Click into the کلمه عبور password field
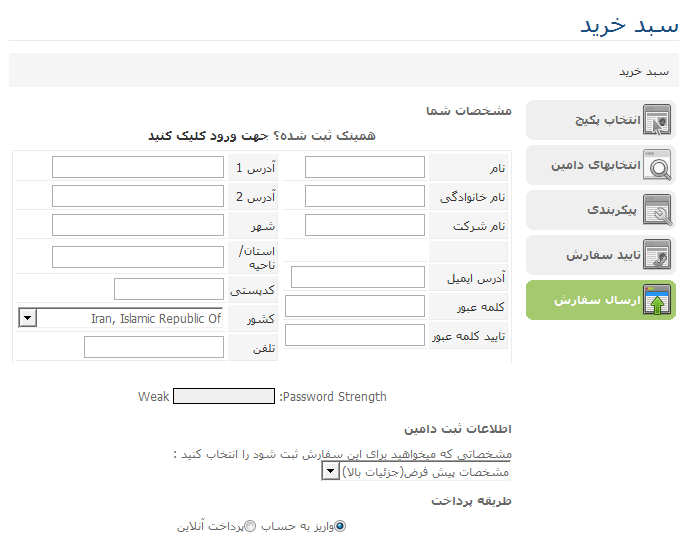This screenshot has height=542, width=686. (355, 306)
